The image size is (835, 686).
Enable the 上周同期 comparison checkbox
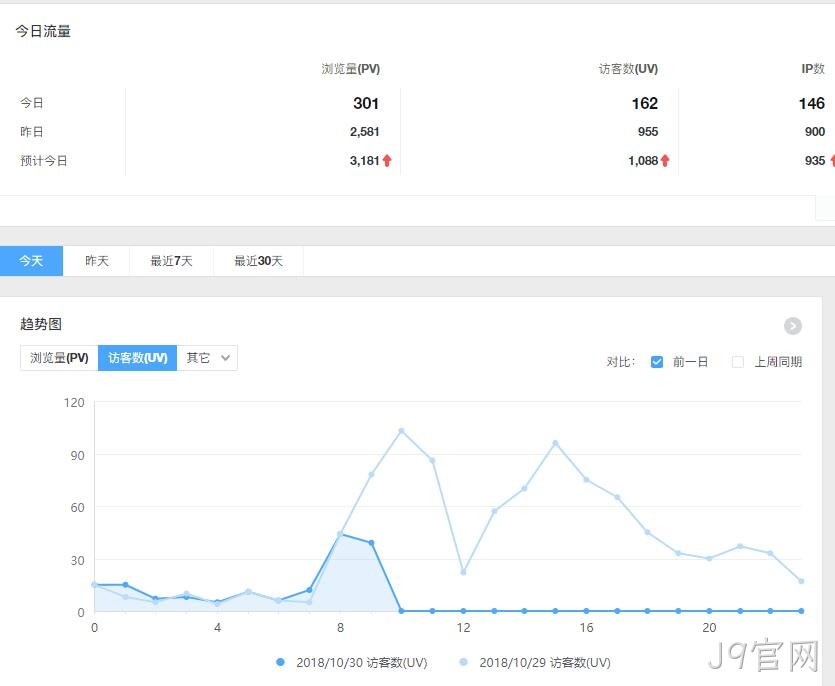[x=738, y=362]
